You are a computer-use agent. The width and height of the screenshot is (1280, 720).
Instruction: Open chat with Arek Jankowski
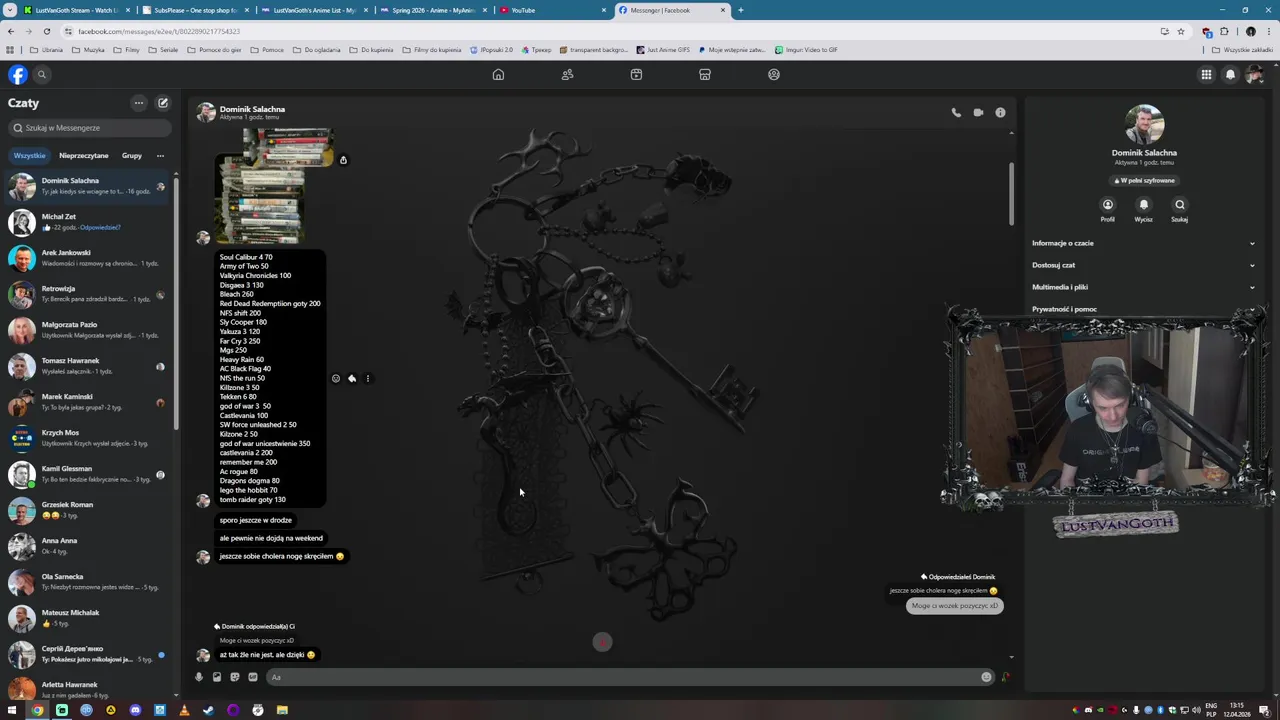[x=88, y=258]
